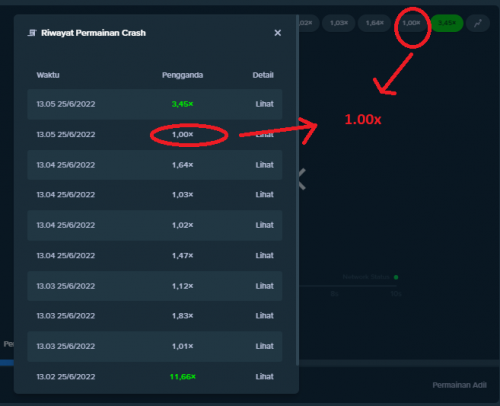This screenshot has width=500, height=406.
Task: Select the 1,03x result pill in top bar
Action: pos(339,23)
